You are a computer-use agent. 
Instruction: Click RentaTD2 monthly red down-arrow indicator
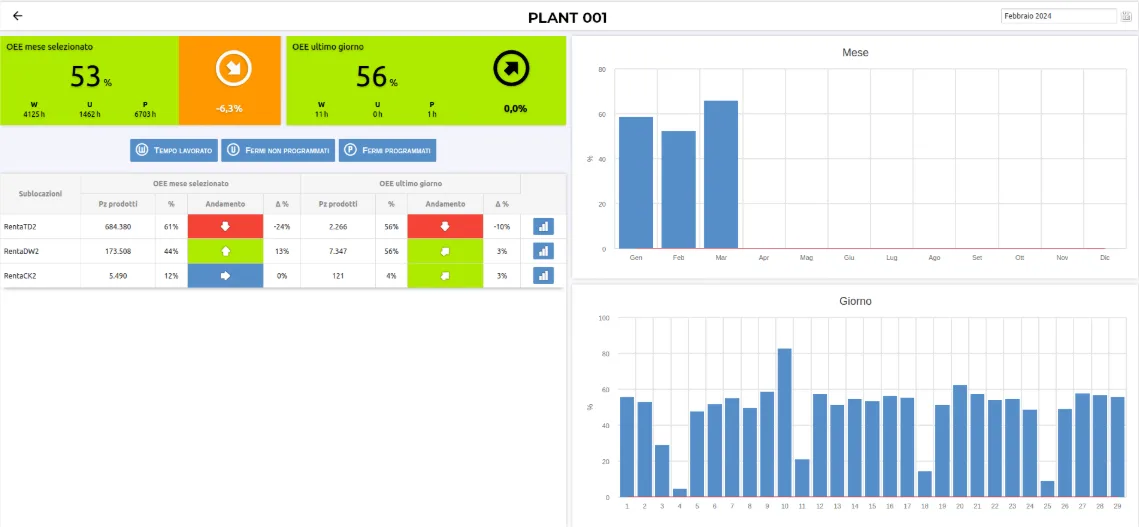coord(225,227)
